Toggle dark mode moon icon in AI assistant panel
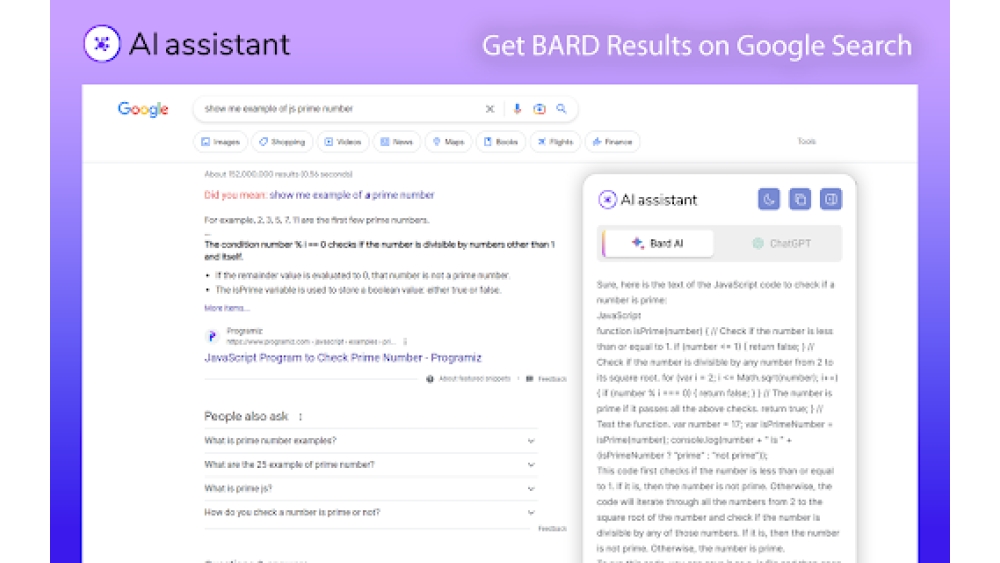The width and height of the screenshot is (1000, 563). click(769, 200)
